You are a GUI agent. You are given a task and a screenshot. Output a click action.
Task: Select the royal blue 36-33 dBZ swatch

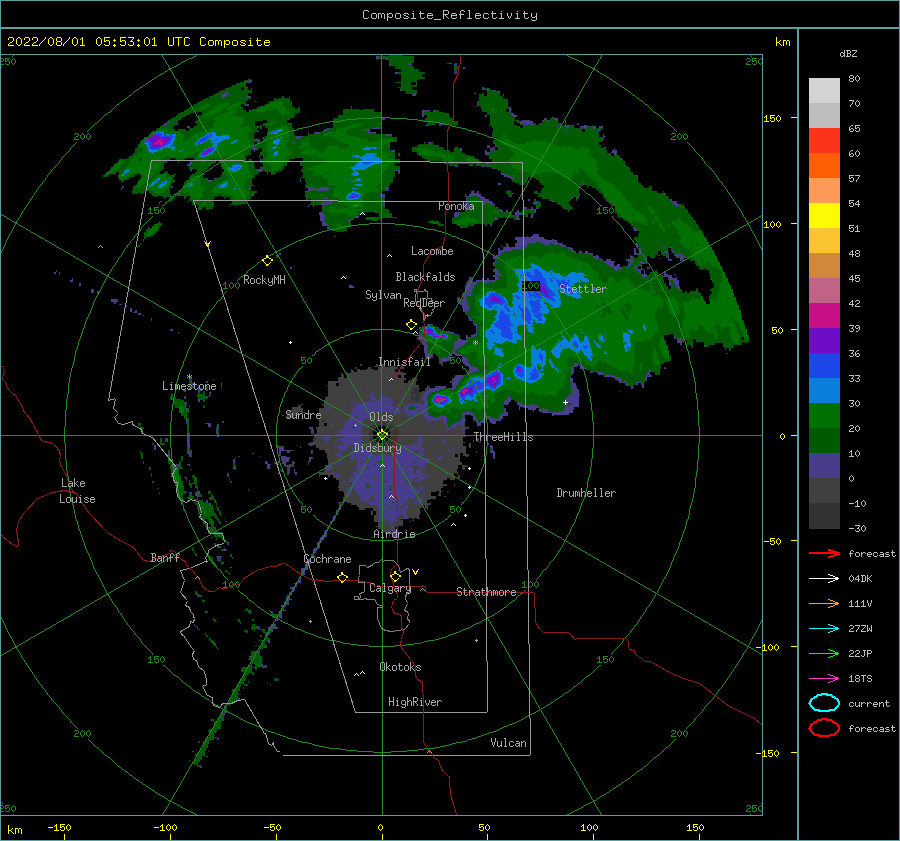[824, 365]
